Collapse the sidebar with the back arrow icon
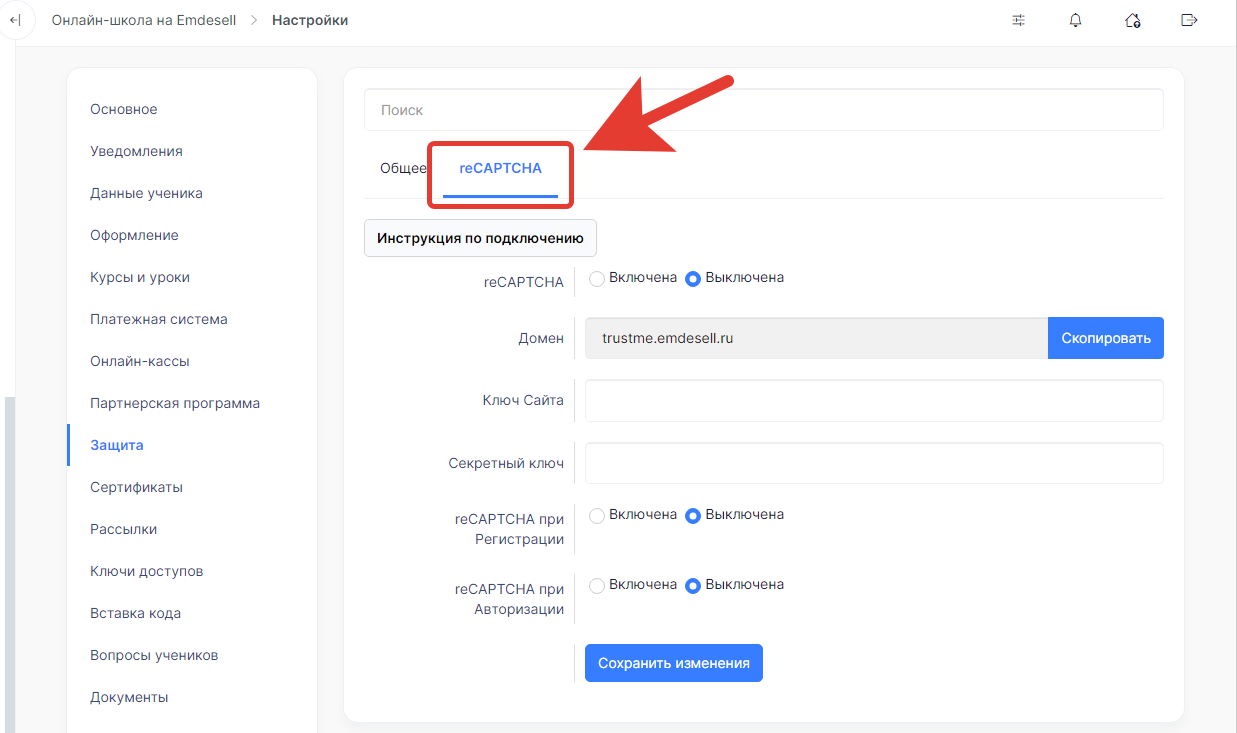 [14, 20]
